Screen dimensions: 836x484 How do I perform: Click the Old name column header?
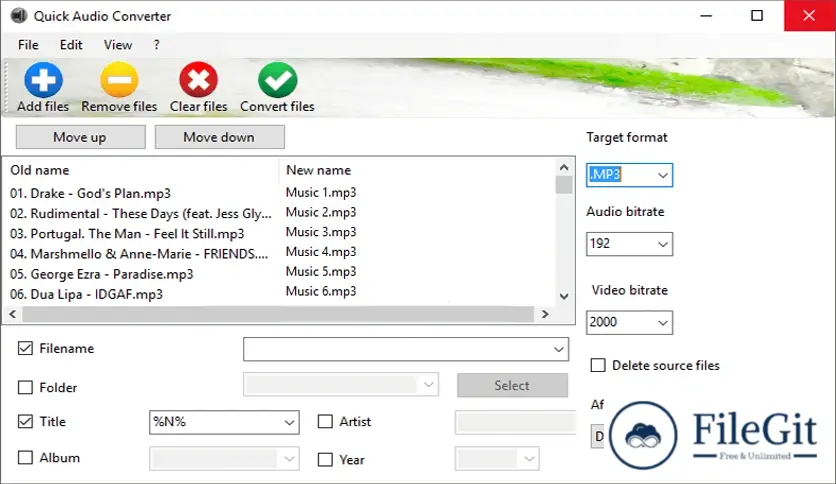141,170
